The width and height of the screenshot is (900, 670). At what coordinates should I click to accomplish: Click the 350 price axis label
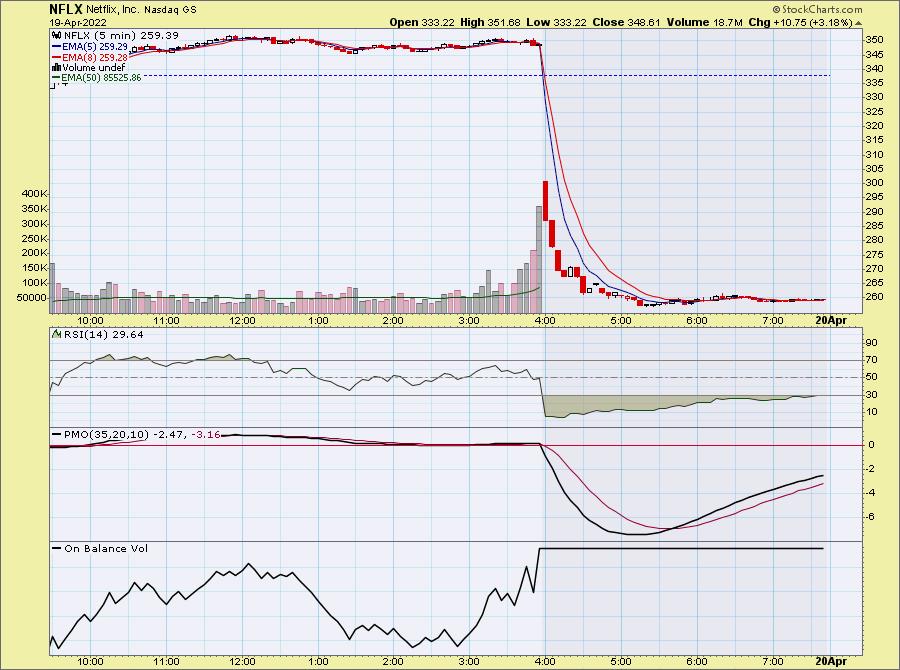pyautogui.click(x=875, y=40)
